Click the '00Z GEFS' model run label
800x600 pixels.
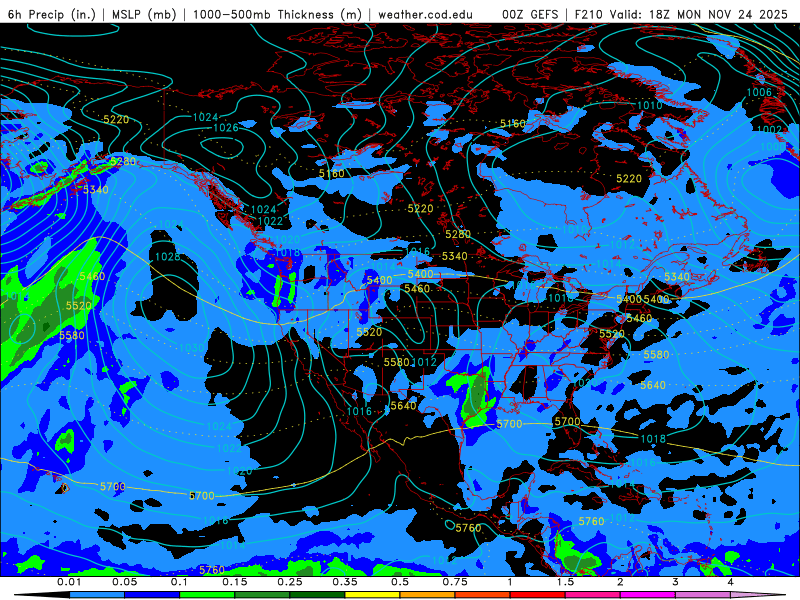coord(531,14)
